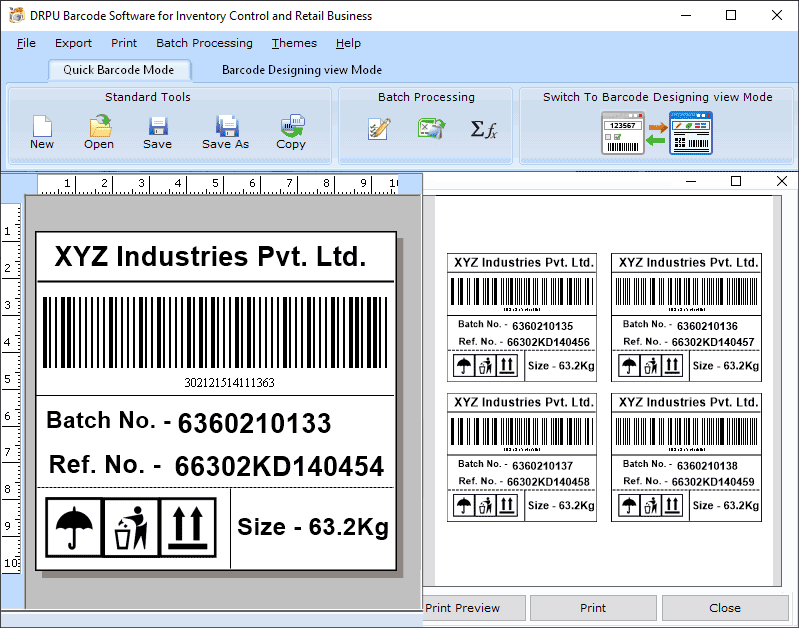Image resolution: width=799 pixels, height=628 pixels.
Task: Click Batch No. 6360210133 text
Action: tap(189, 423)
